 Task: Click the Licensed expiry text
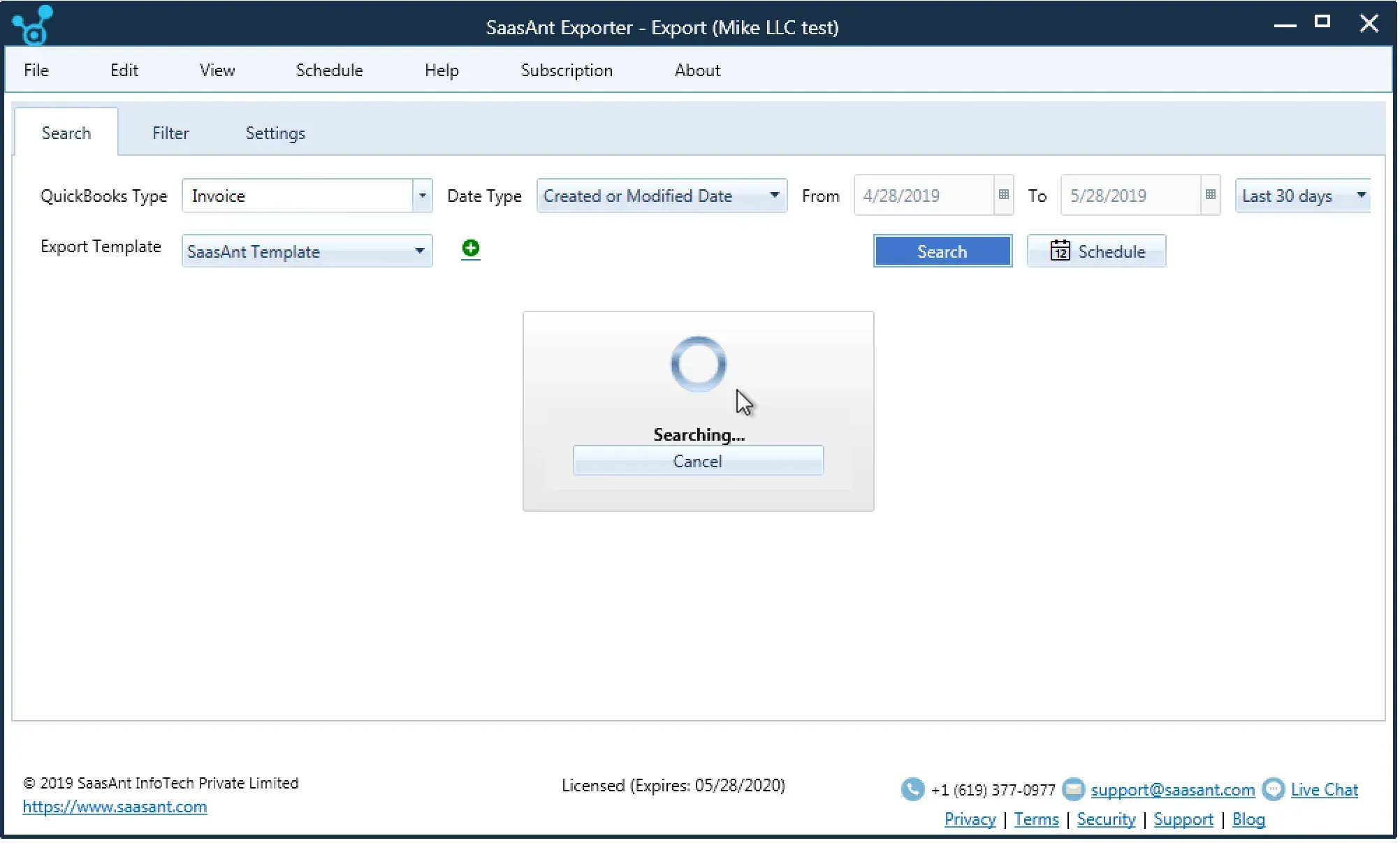point(673,786)
